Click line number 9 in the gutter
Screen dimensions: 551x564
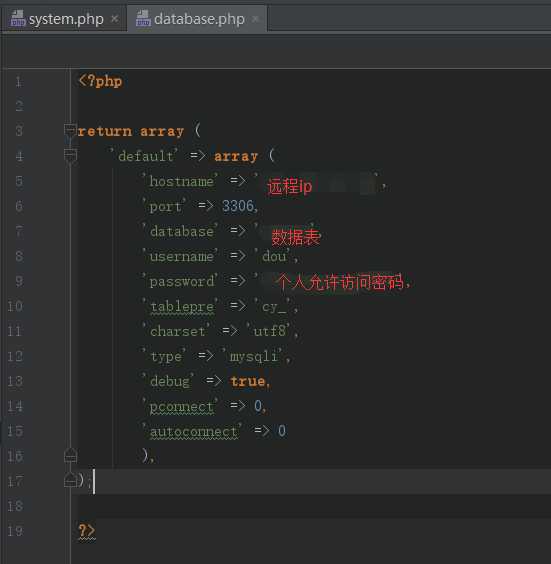point(19,281)
